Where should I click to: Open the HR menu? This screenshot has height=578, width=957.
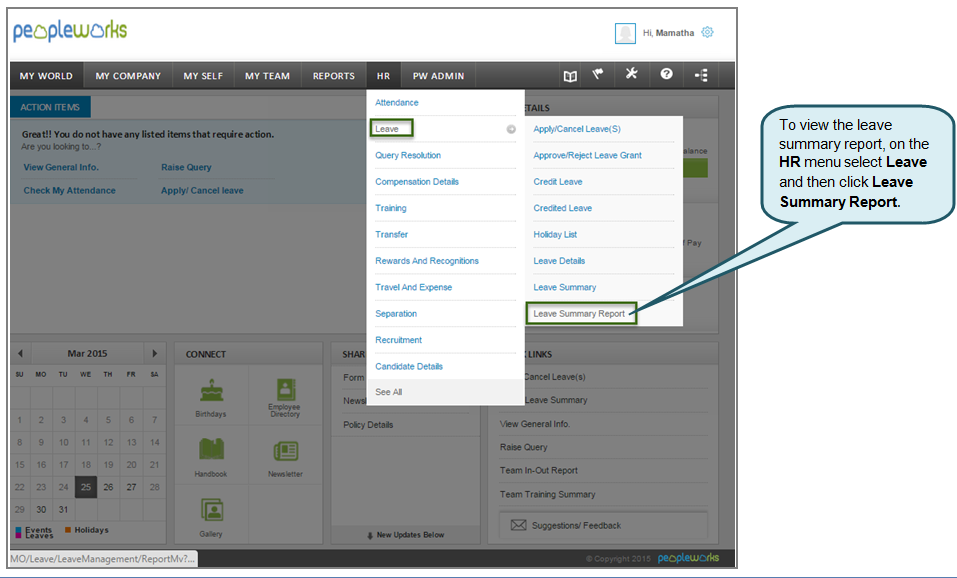pos(383,76)
